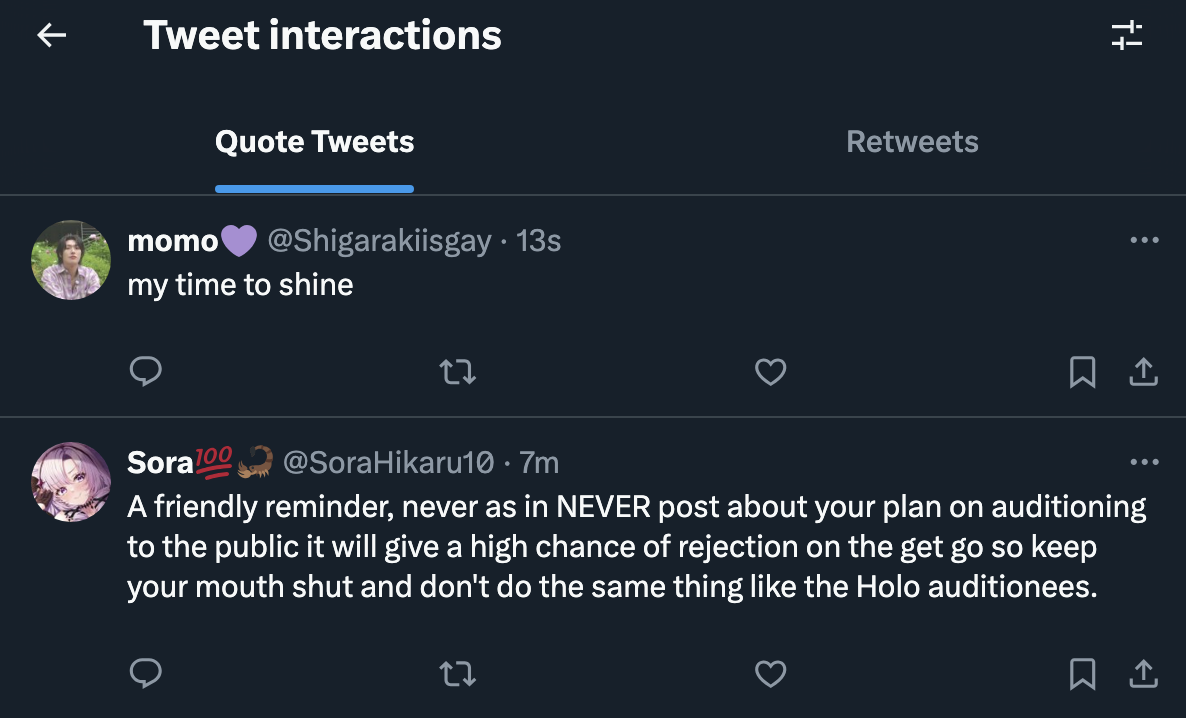The width and height of the screenshot is (1186, 718).
Task: Open the @SoraHikaru10 profile link
Action: (x=388, y=462)
